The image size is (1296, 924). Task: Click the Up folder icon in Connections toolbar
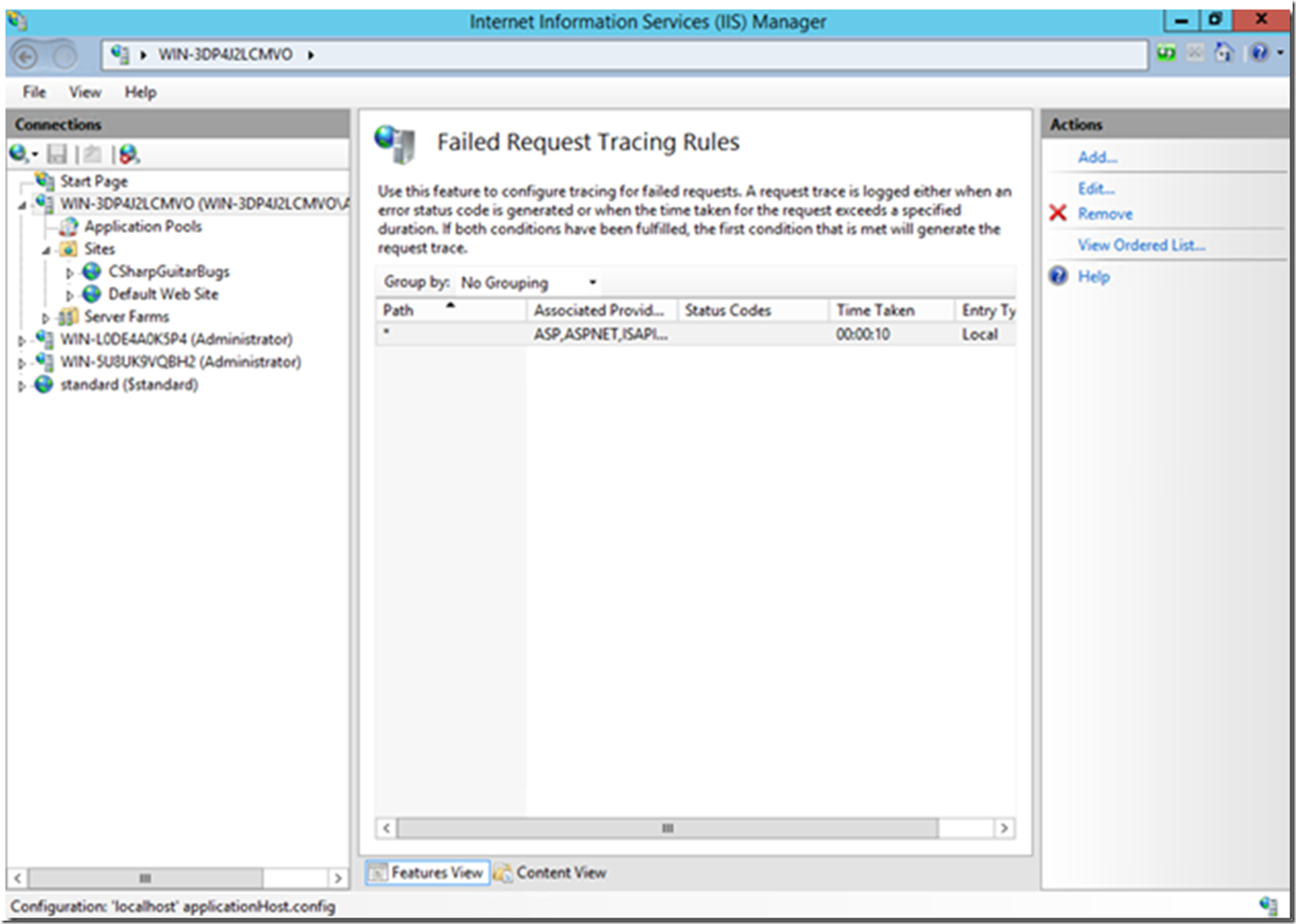click(92, 153)
